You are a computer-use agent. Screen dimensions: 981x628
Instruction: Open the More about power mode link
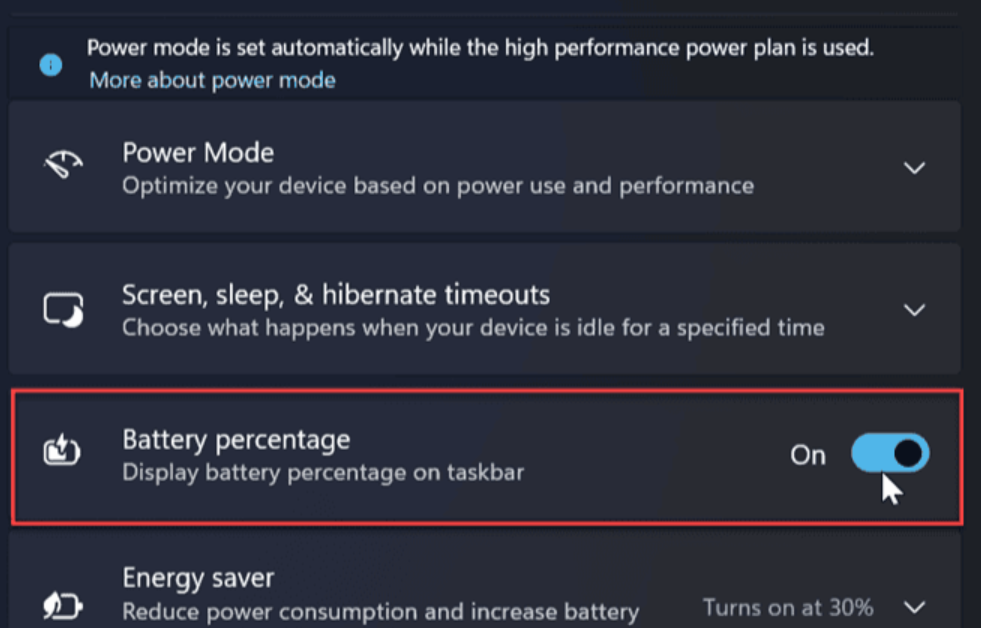tap(212, 80)
